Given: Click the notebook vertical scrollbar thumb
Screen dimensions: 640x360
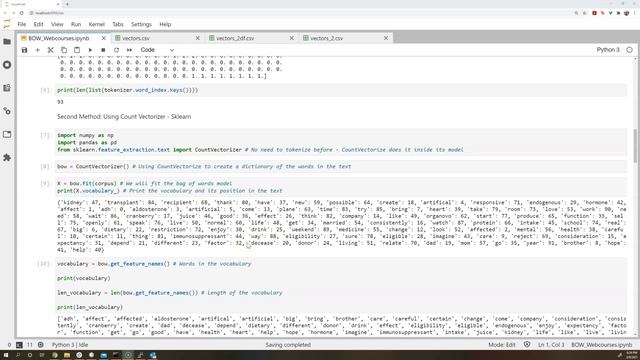Looking at the screenshot, I should click(635, 146).
